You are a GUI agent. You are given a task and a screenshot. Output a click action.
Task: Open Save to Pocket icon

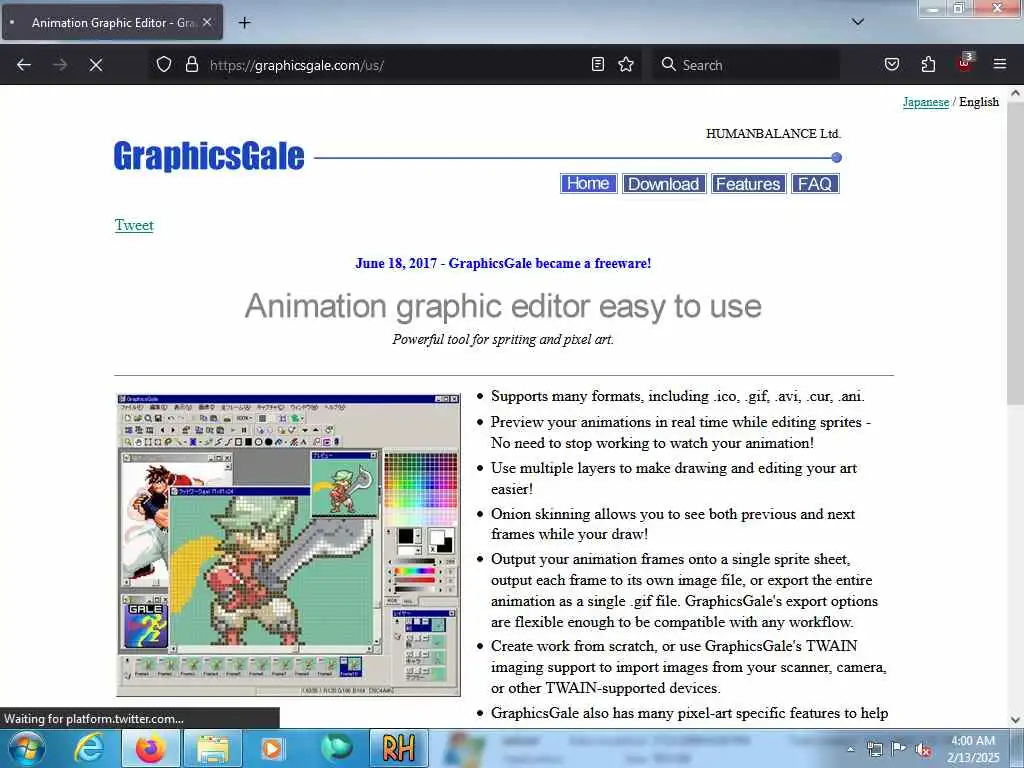pyautogui.click(x=892, y=65)
